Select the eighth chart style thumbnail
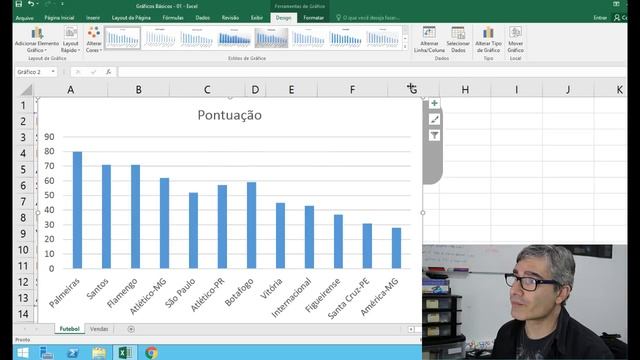This screenshot has height=360, width=640. (382, 38)
